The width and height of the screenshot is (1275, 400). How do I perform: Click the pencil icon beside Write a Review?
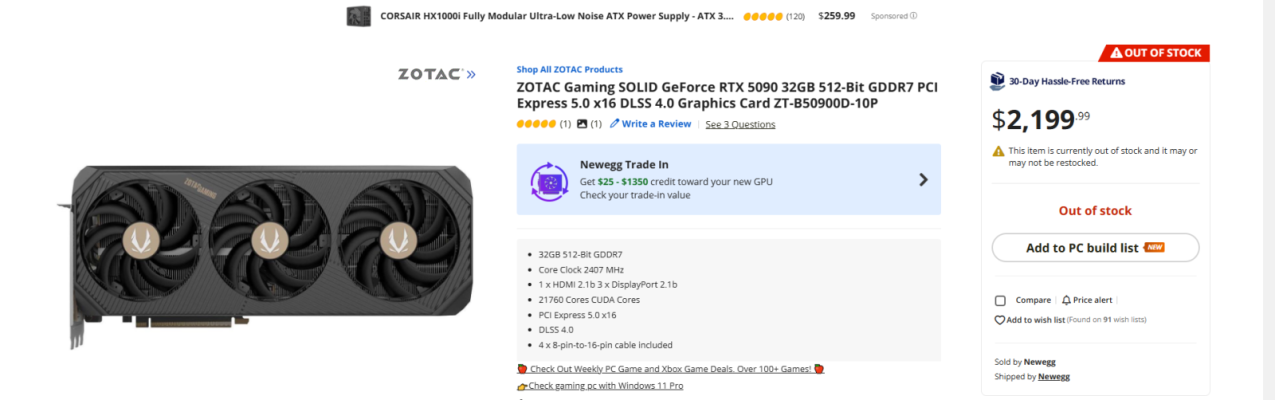pos(614,124)
